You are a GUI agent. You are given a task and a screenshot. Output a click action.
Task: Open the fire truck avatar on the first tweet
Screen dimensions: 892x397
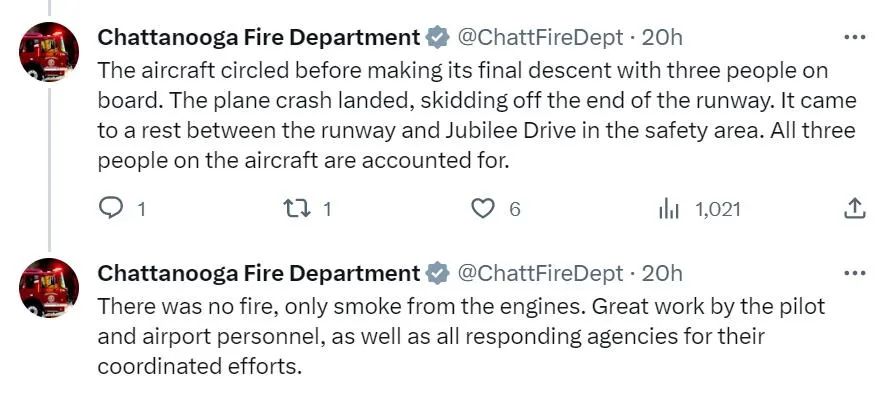click(x=49, y=52)
